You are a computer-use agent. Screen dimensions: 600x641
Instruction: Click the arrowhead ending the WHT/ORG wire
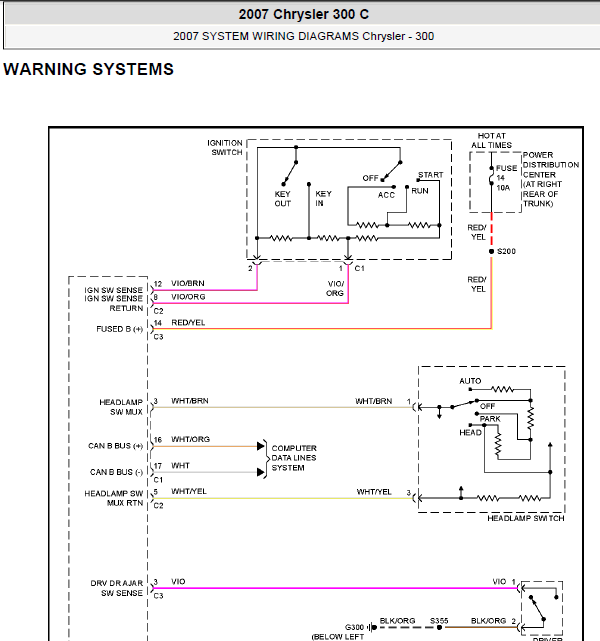(x=260, y=446)
